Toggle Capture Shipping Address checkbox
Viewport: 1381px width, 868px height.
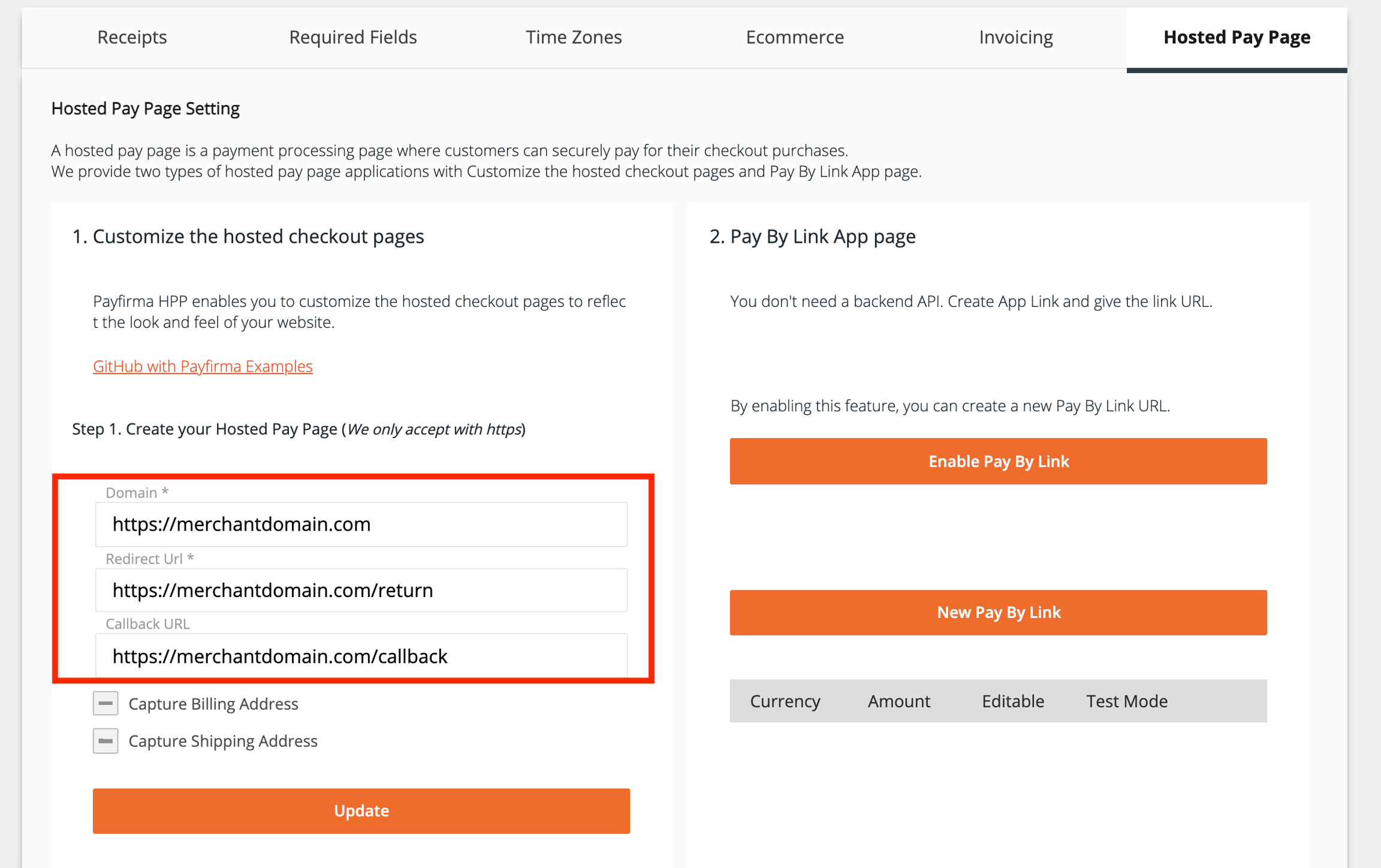tap(105, 741)
